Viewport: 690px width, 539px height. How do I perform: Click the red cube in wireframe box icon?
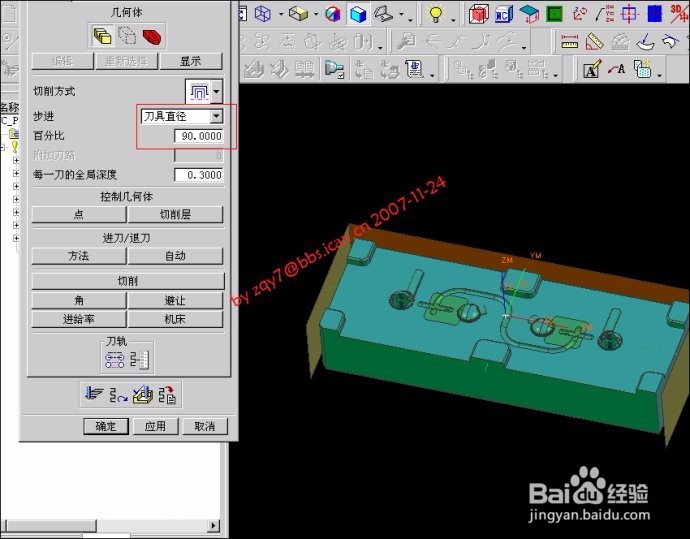coord(478,14)
